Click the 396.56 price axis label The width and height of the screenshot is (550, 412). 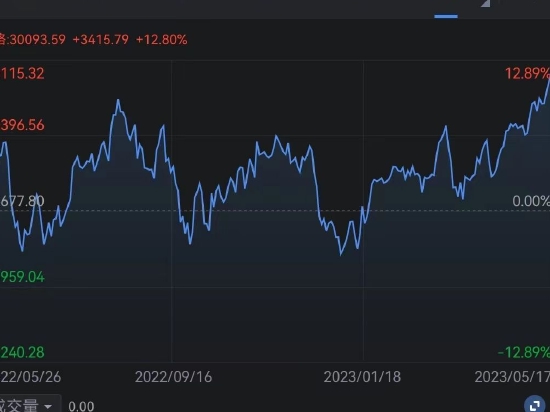(22, 125)
